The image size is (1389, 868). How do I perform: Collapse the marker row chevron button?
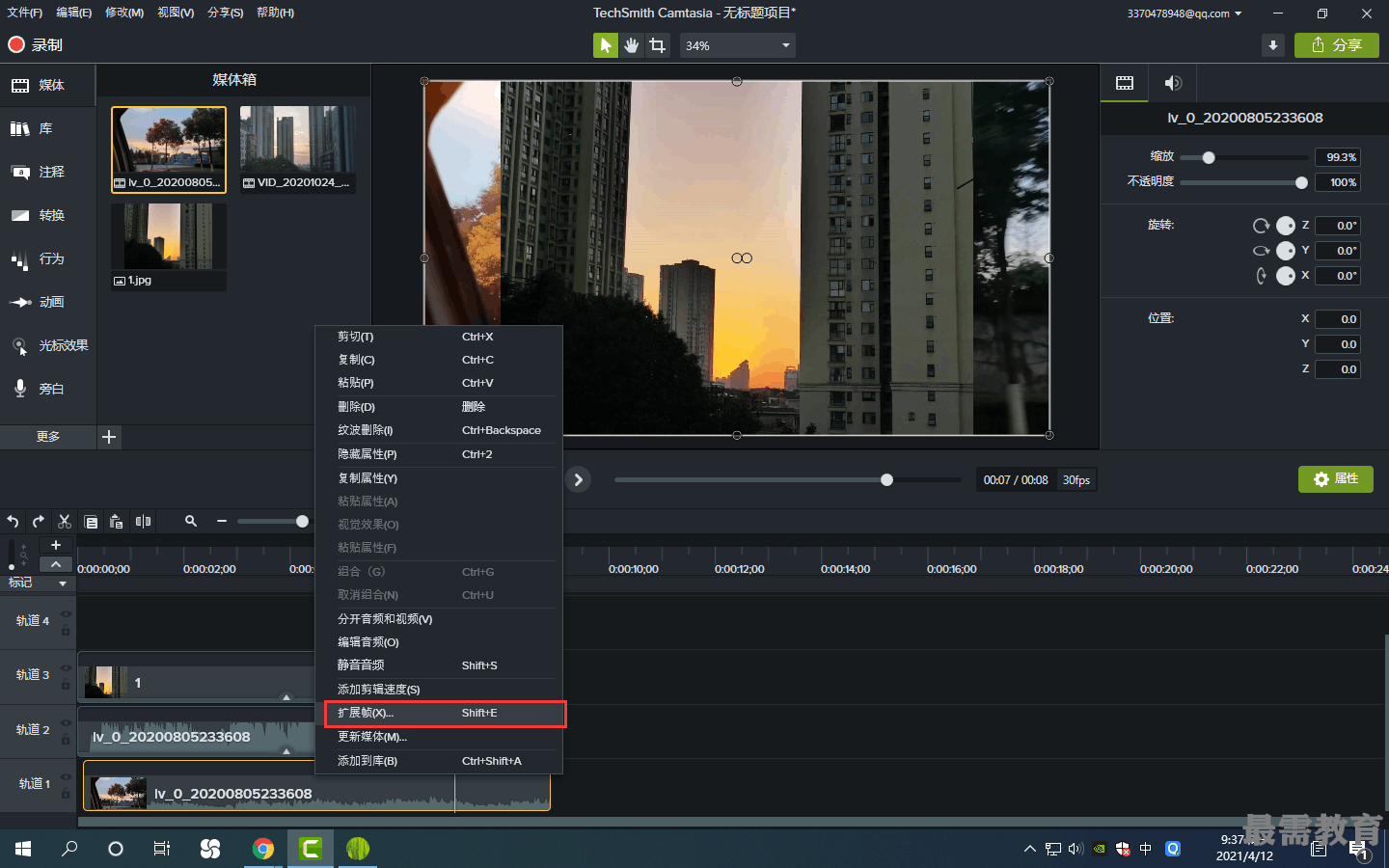click(x=56, y=564)
